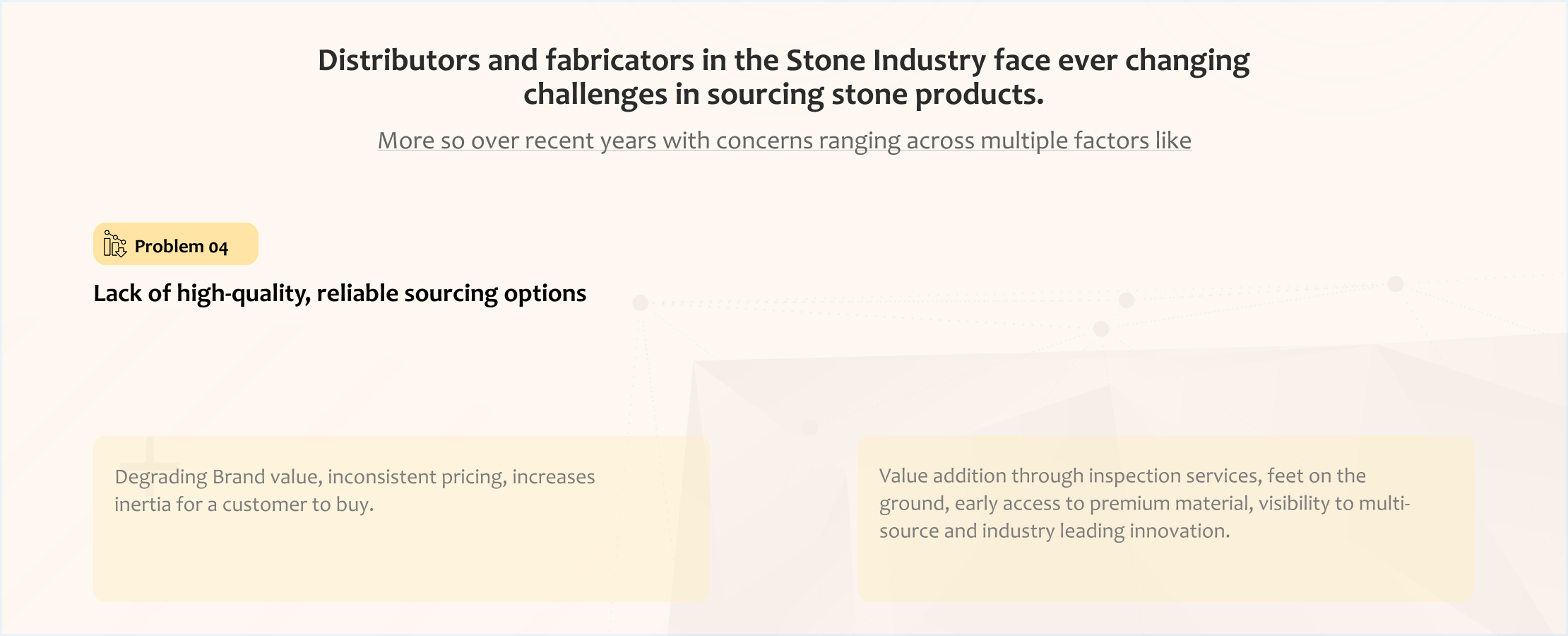The image size is (1568, 636).
Task: Click the 'Stone Industry' words in headline
Action: (x=886, y=61)
